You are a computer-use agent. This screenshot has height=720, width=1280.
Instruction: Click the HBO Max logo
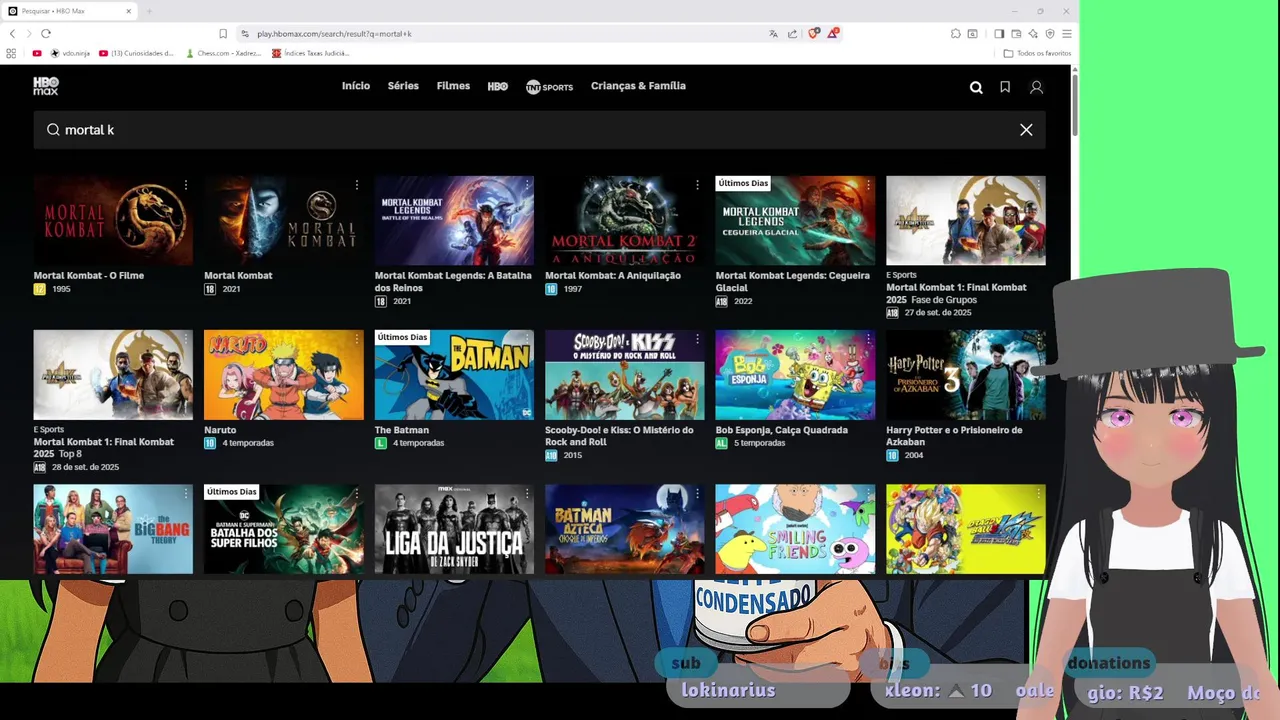click(46, 86)
